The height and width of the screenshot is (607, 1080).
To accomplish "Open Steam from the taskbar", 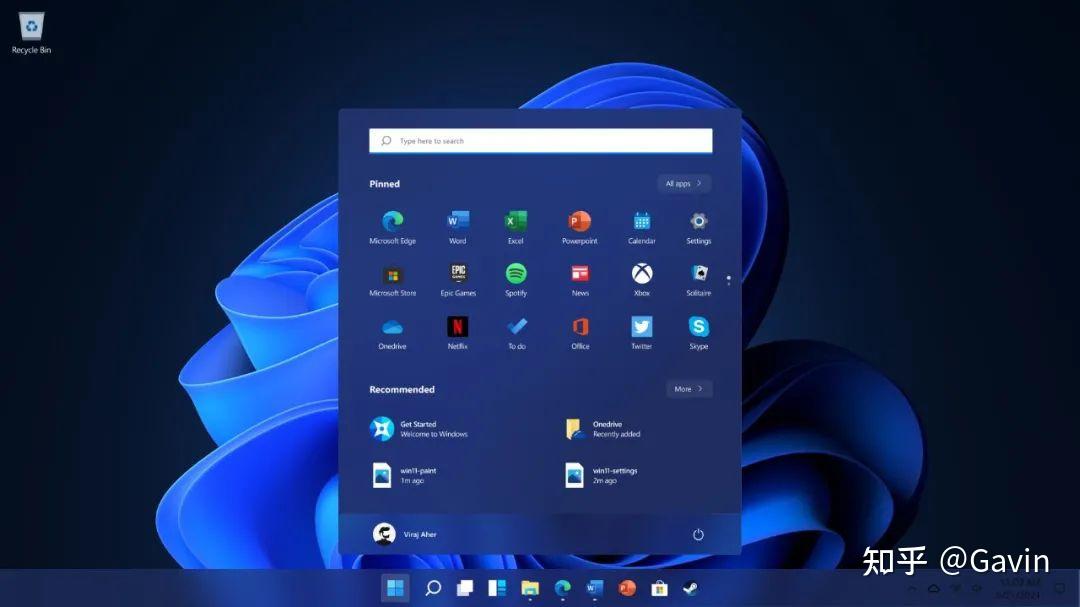I will click(690, 589).
